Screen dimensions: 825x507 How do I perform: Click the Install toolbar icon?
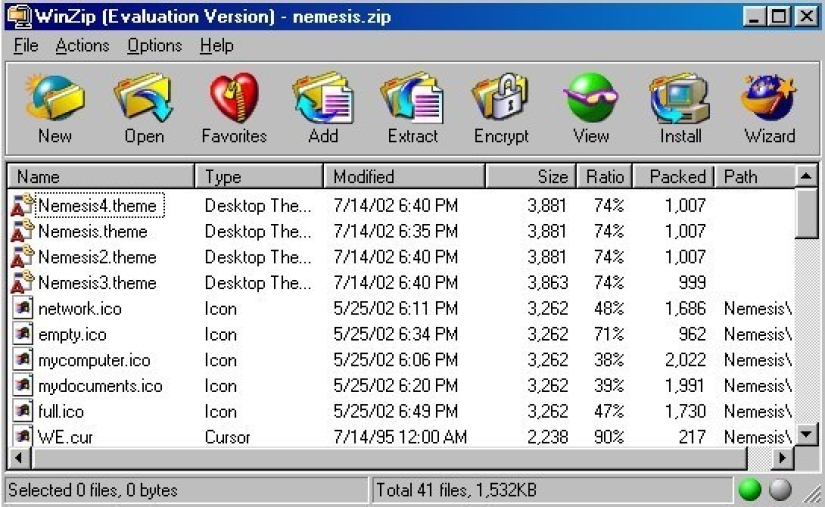click(680, 108)
